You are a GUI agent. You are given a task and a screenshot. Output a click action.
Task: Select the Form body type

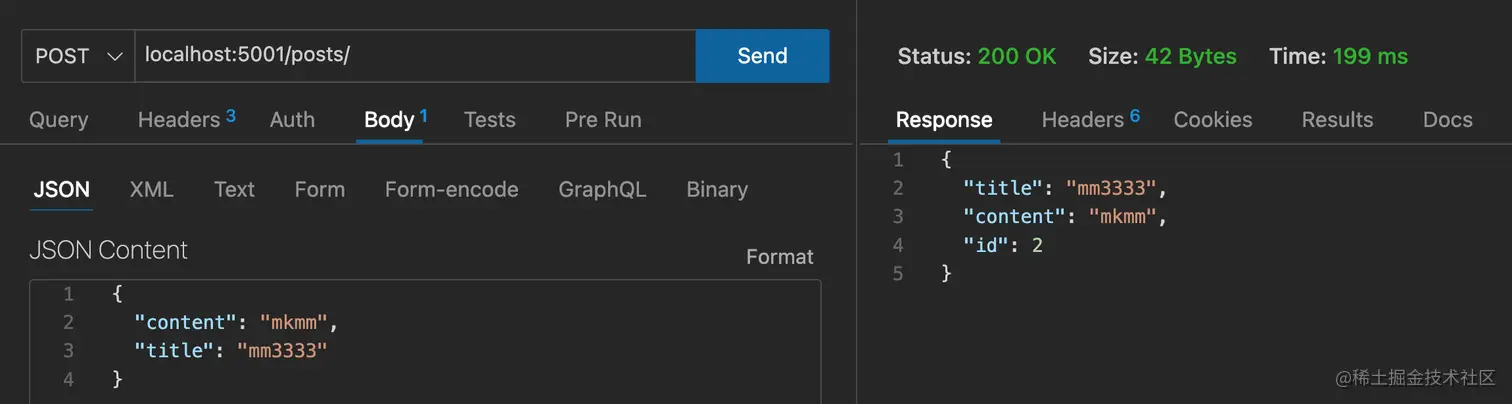(320, 189)
